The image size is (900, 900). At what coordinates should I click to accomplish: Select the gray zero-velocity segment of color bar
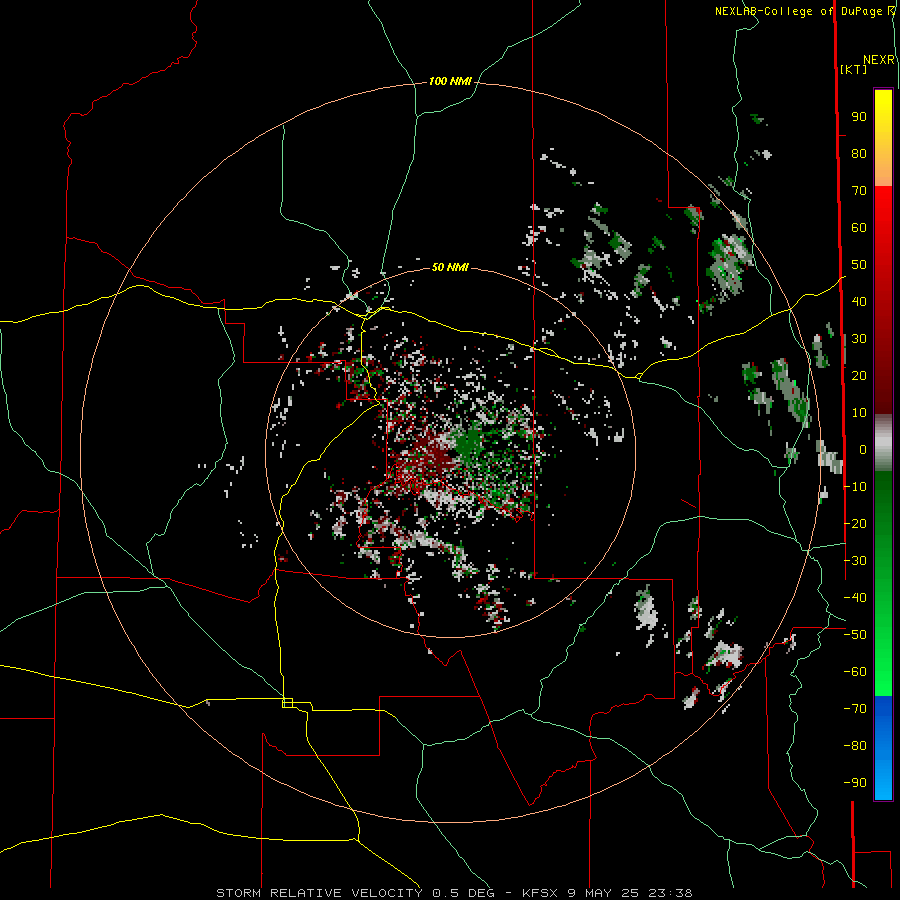pos(883,443)
